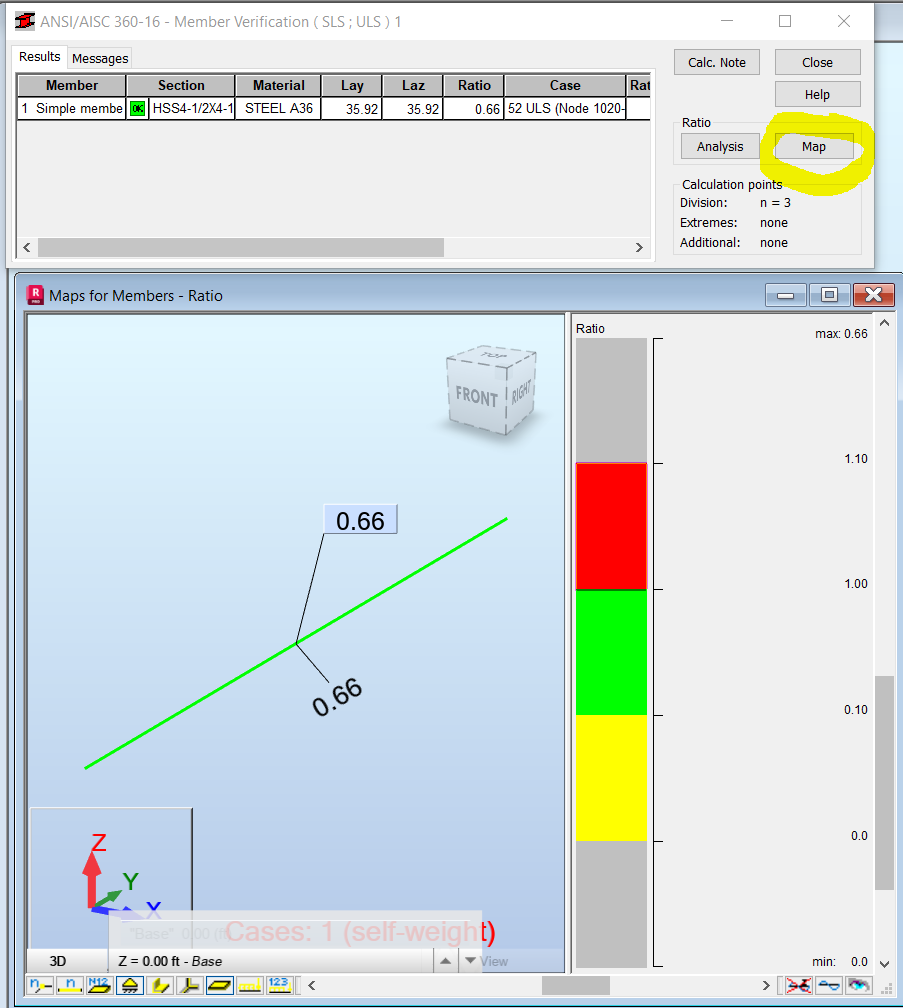This screenshot has width=903, height=1008.
Task: Open the screen capture icon
Action: coord(858,986)
